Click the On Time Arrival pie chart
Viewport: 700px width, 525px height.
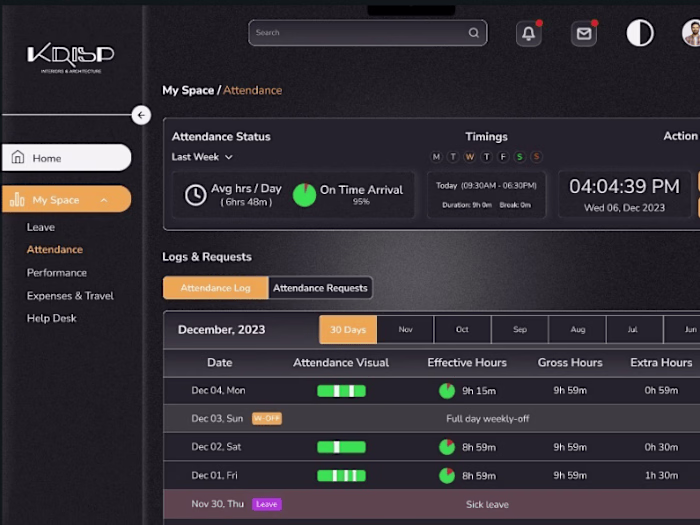[304, 195]
